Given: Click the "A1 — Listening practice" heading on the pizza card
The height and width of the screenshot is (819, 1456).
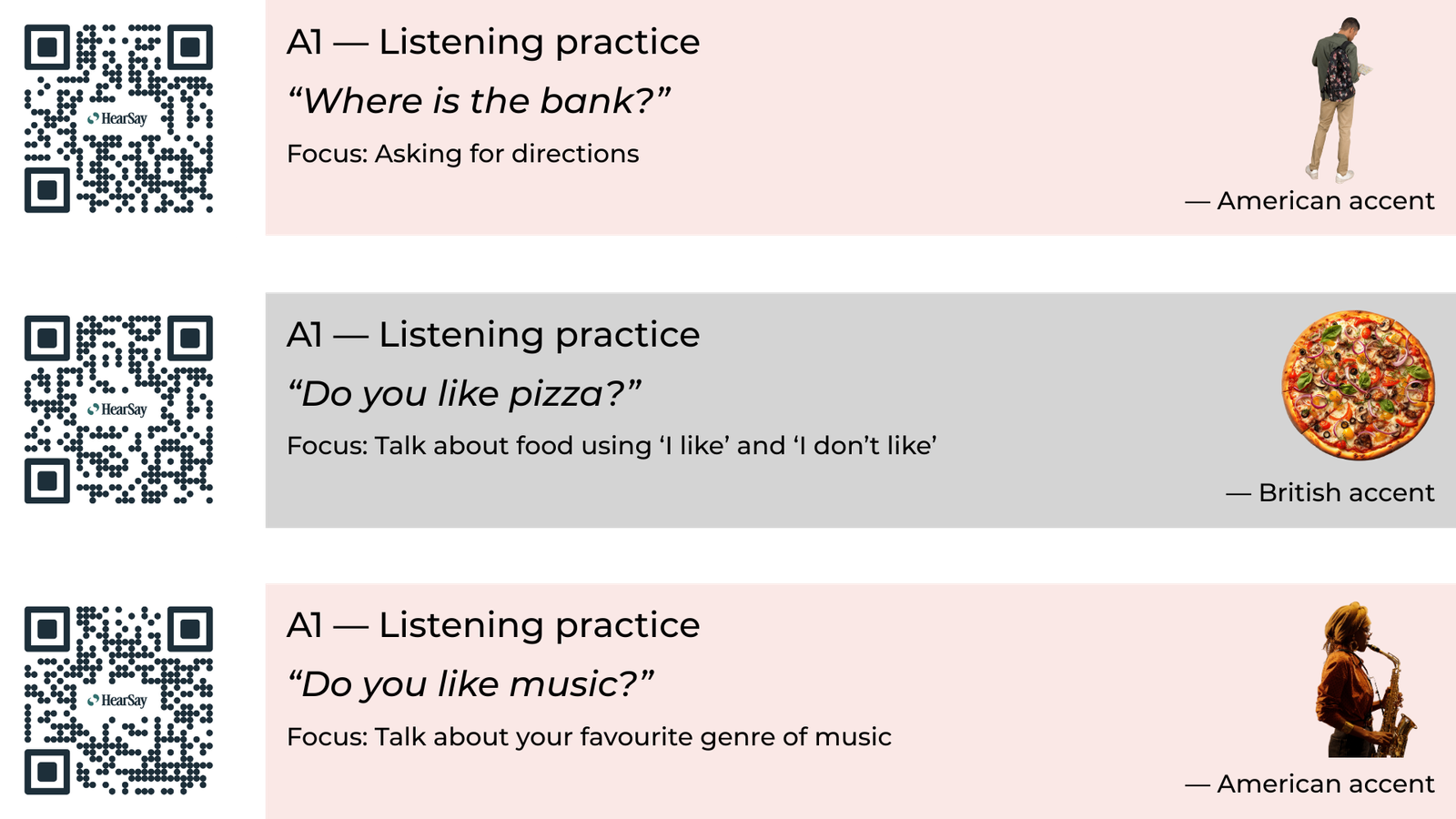Looking at the screenshot, I should 493,335.
